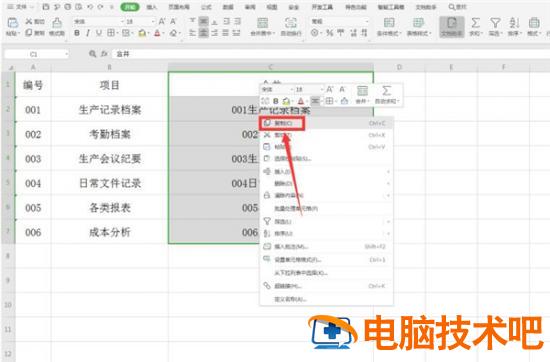Click the Merge and Center icon in the ribbon
Viewport: 550px width, 362px height.
point(262,23)
